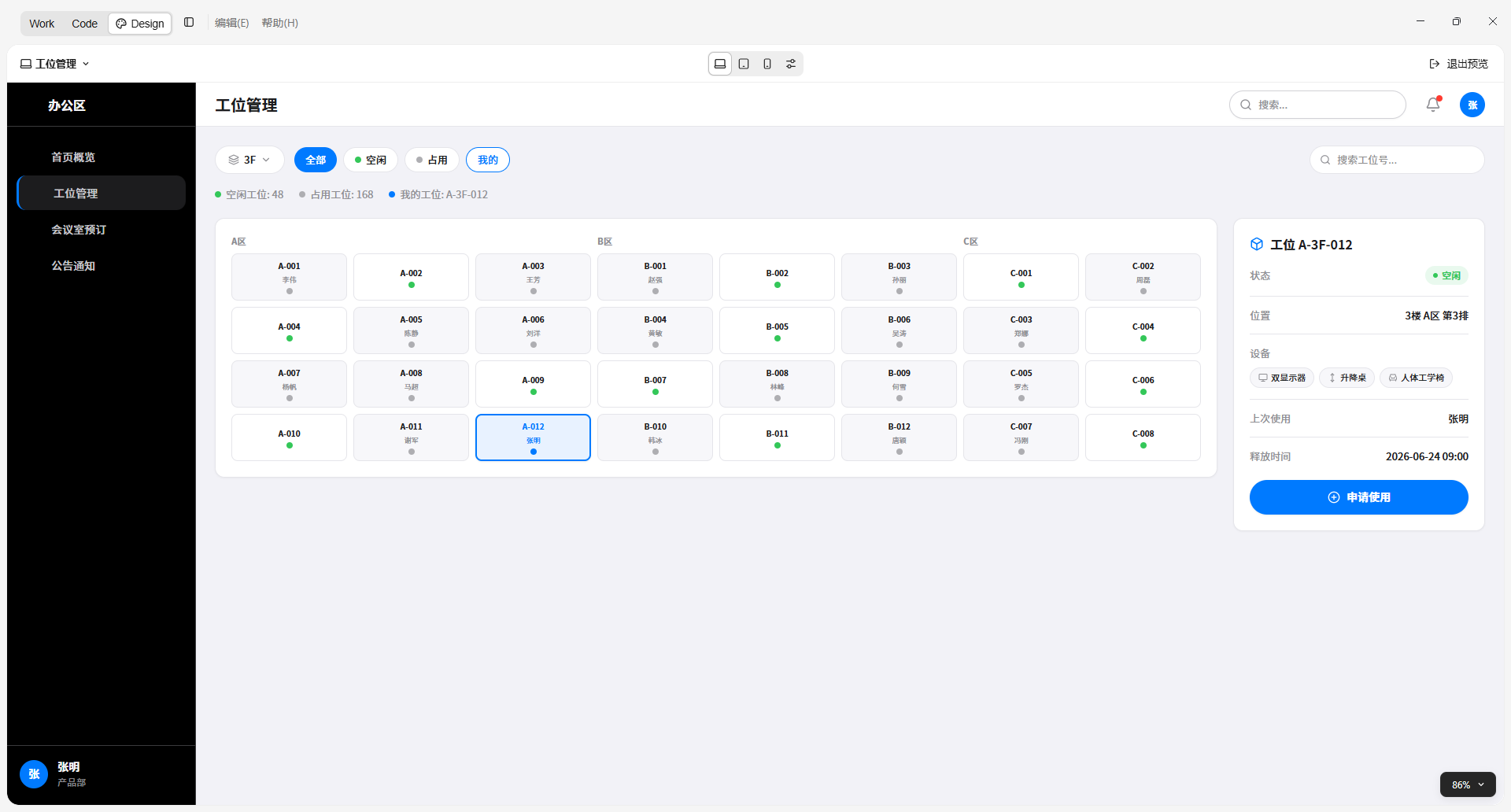Click the header 搜索 field
Viewport: 1511px width, 812px height.
(x=1317, y=105)
